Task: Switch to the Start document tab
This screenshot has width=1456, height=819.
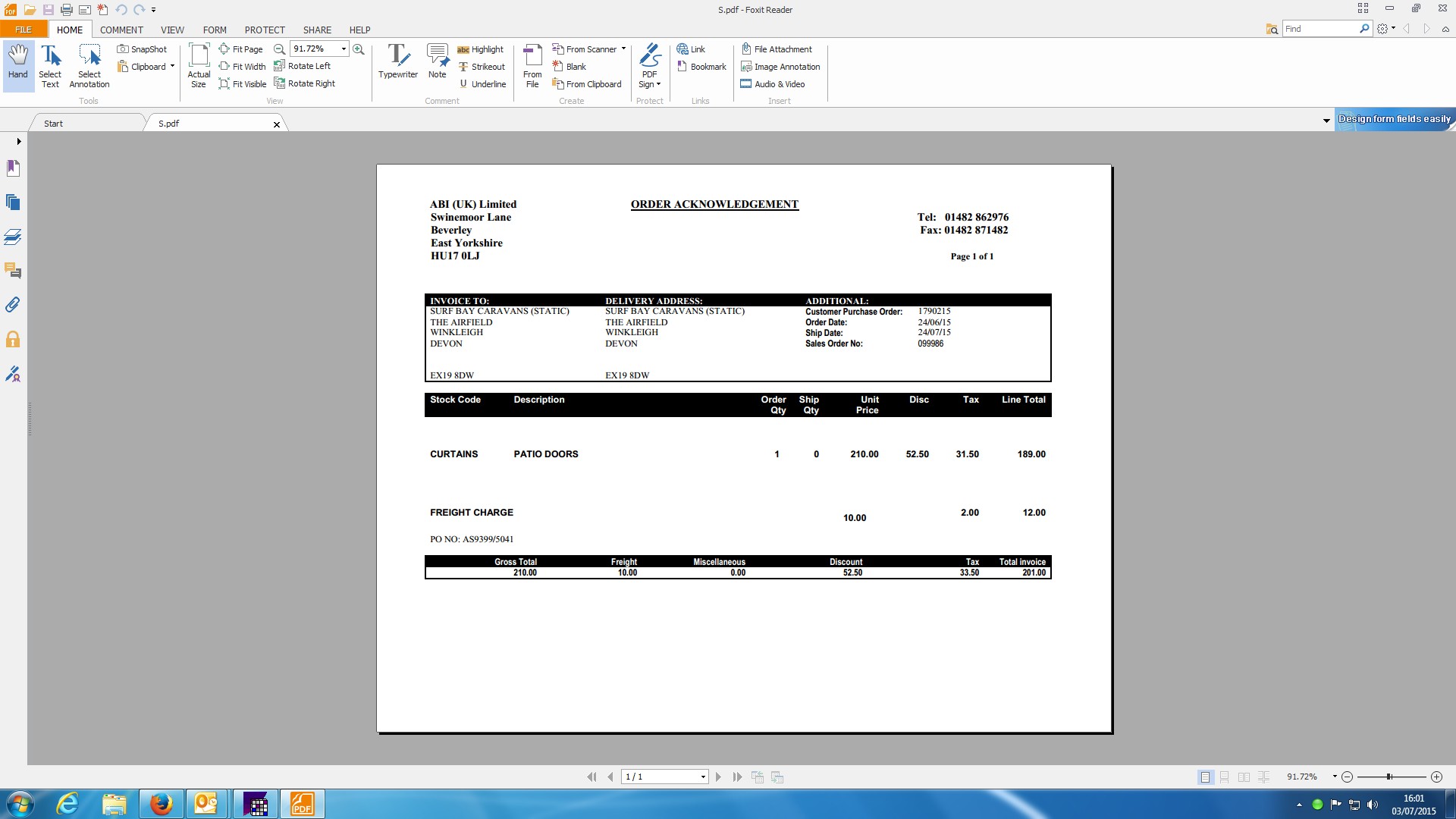Action: [x=53, y=124]
